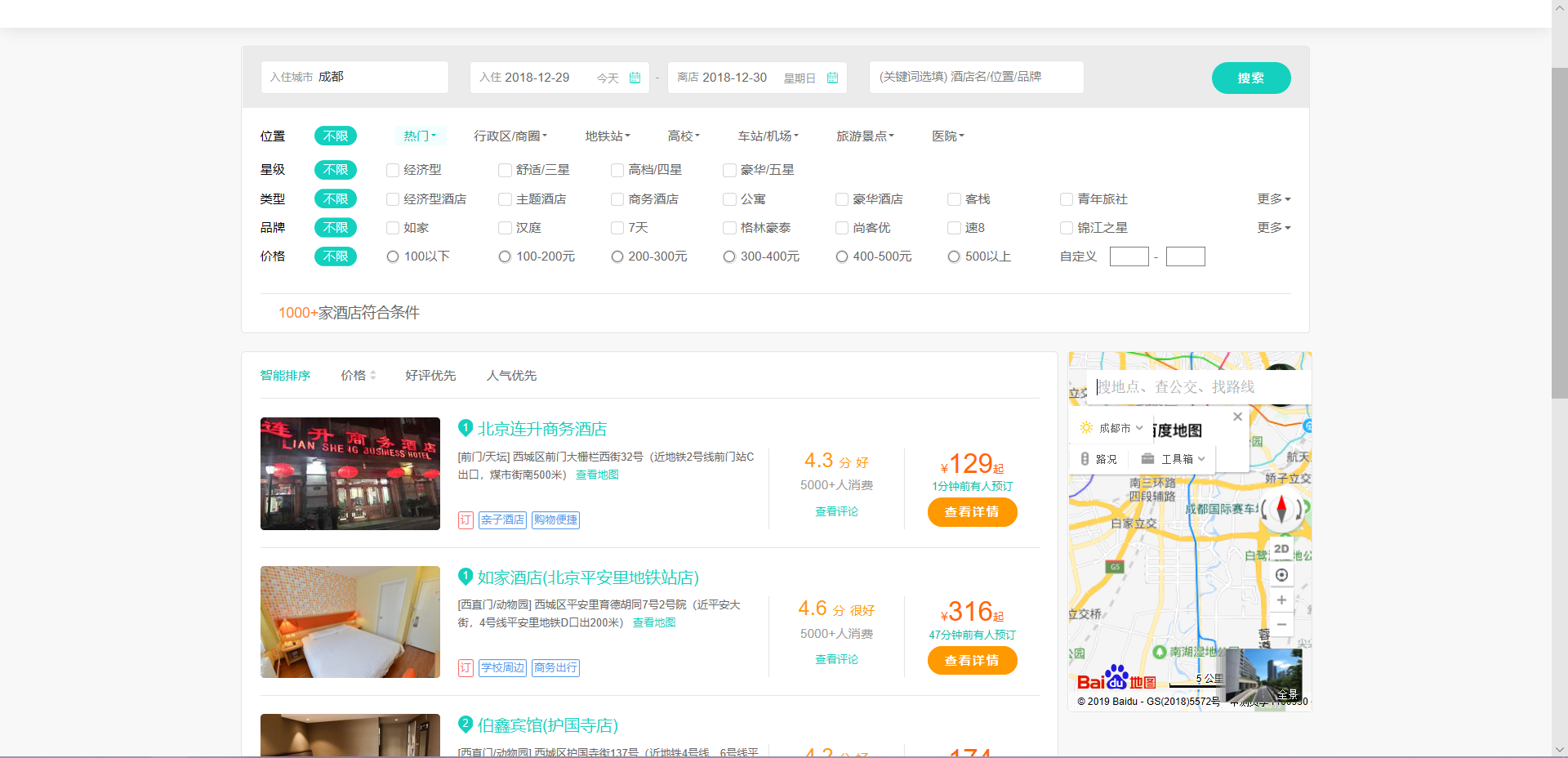Sort results by 好评优先
This screenshot has height=758, width=1568.
click(430, 376)
